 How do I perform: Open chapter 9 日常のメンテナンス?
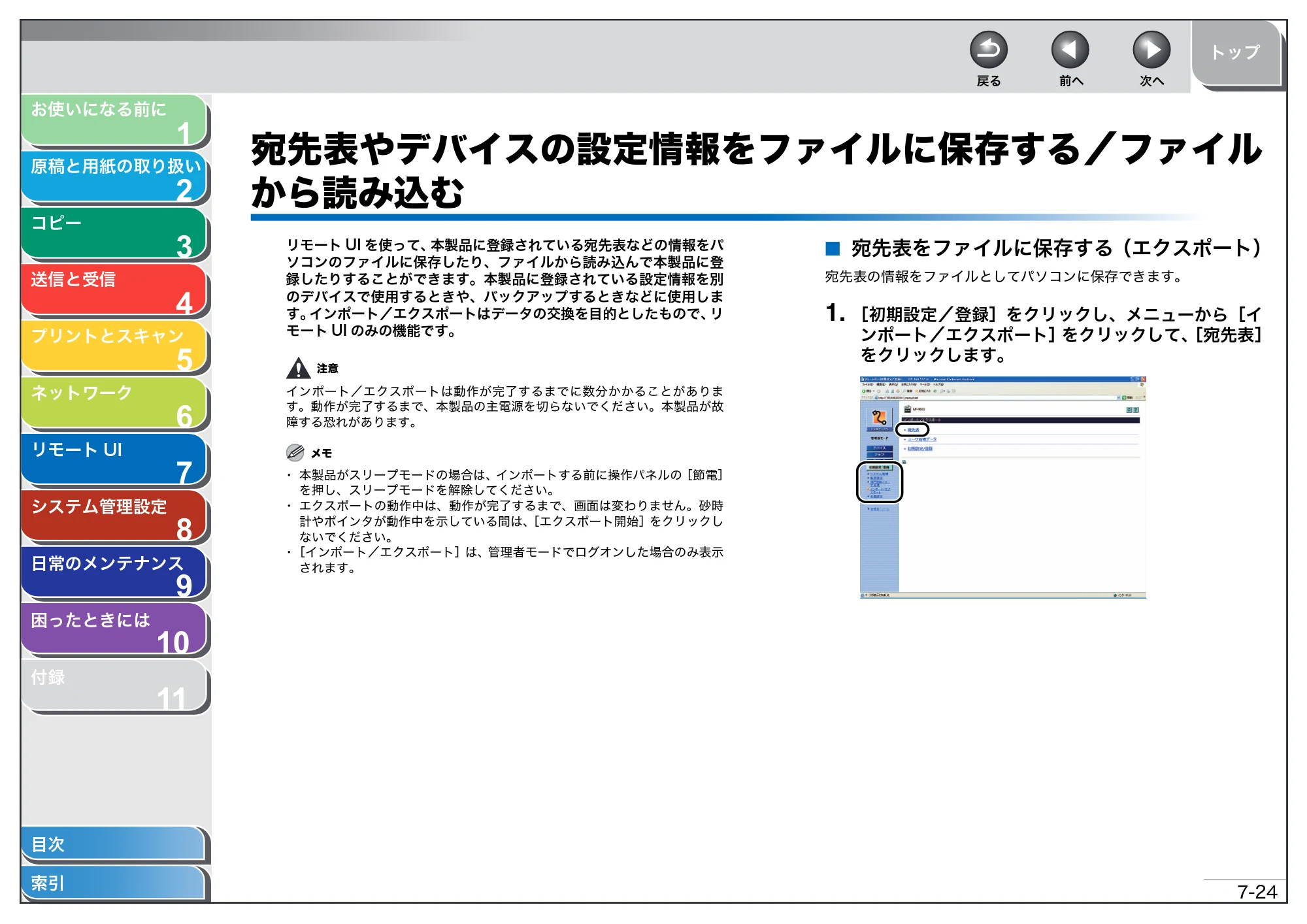pos(114,573)
